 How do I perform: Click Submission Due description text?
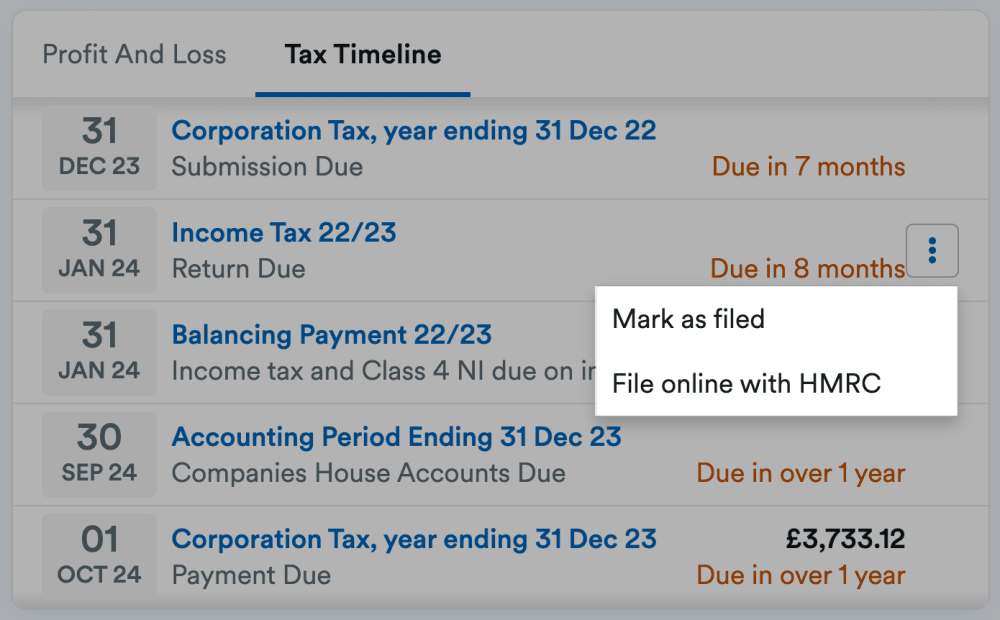click(267, 167)
